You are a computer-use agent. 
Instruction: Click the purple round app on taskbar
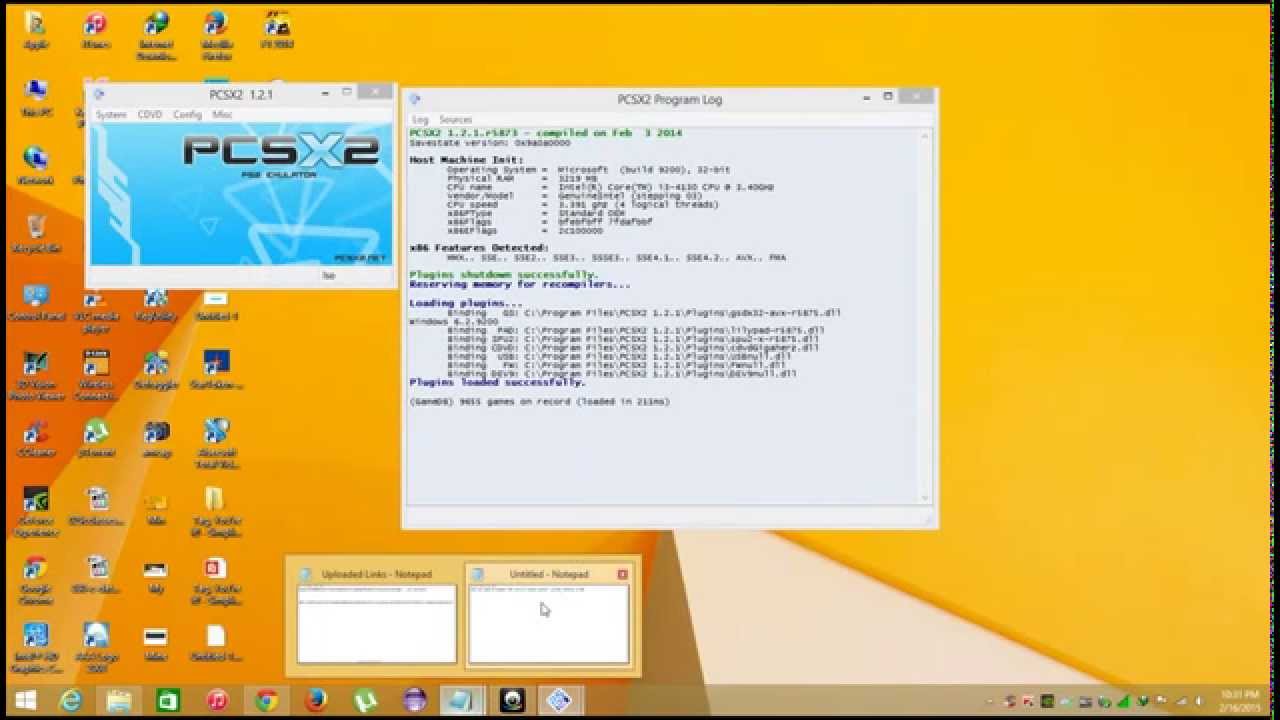(414, 700)
